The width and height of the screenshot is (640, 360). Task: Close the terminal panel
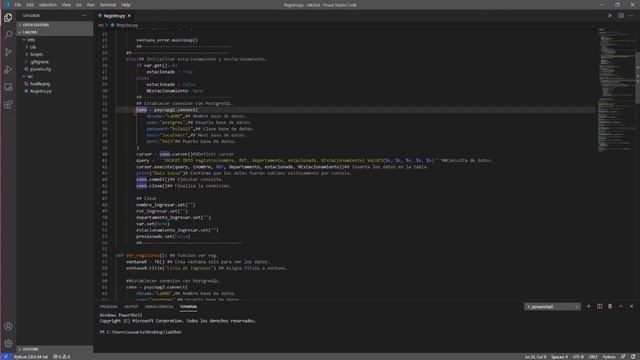coord(631,307)
